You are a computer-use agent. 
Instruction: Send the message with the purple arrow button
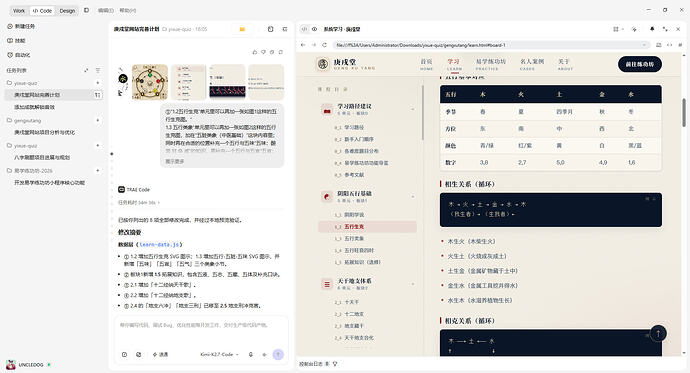(x=278, y=354)
